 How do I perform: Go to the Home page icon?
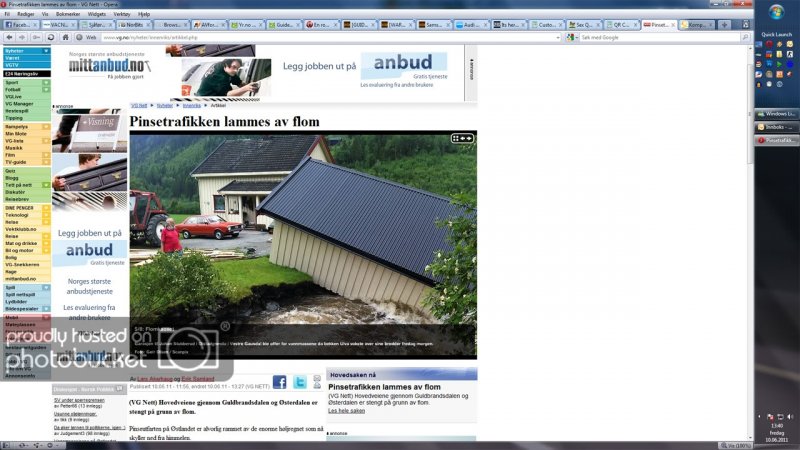pyautogui.click(x=63, y=36)
